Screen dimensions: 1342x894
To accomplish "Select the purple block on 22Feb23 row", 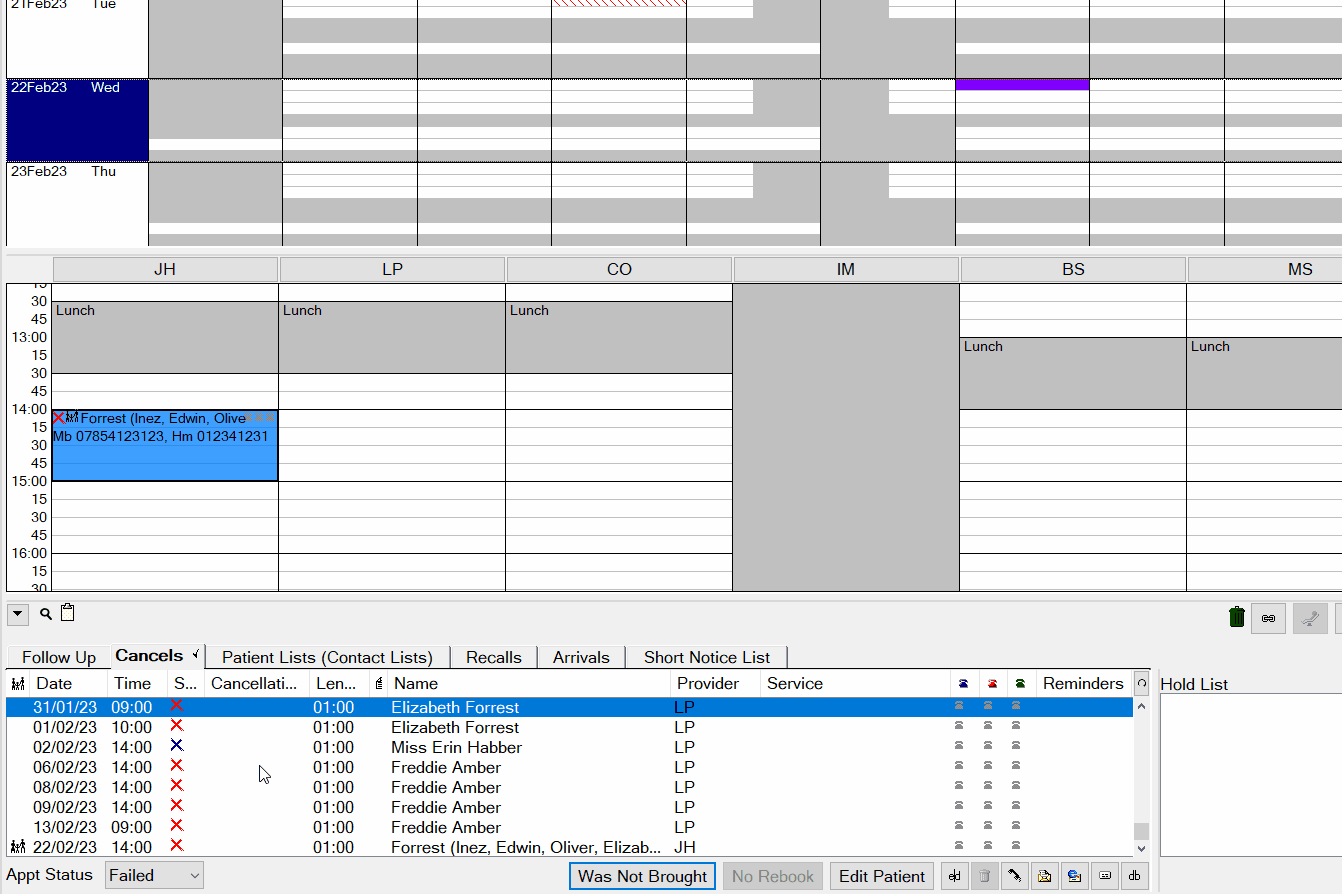I will coord(1022,85).
